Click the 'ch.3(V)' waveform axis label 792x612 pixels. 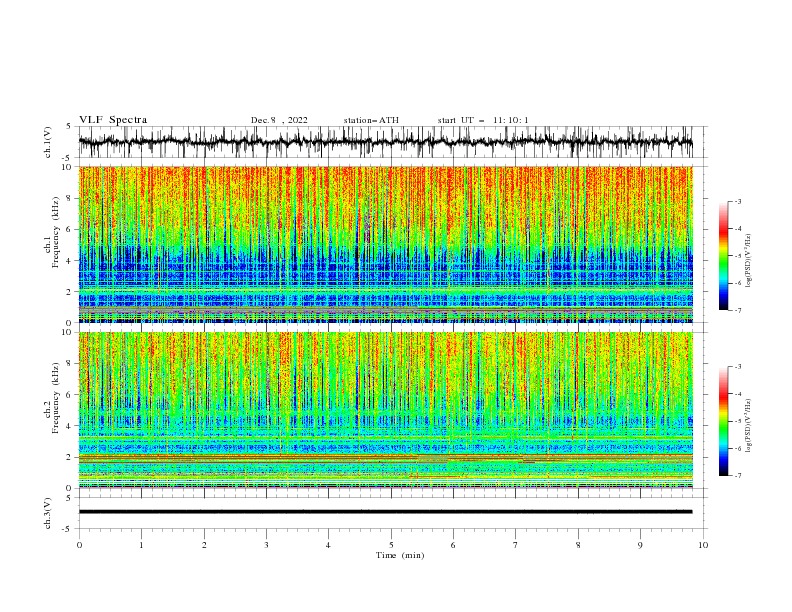click(x=48, y=513)
